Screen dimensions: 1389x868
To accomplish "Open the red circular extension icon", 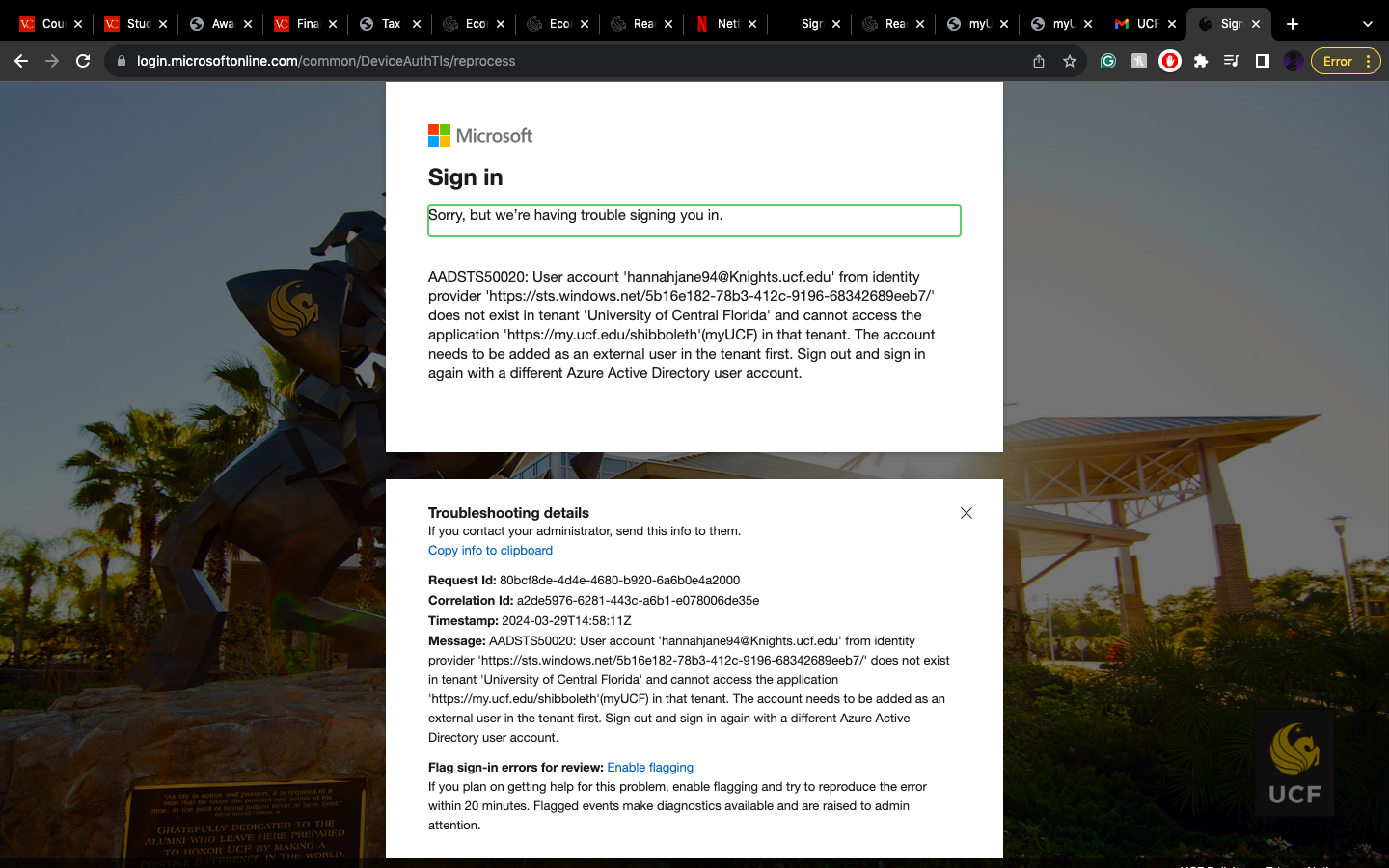I will [1170, 61].
